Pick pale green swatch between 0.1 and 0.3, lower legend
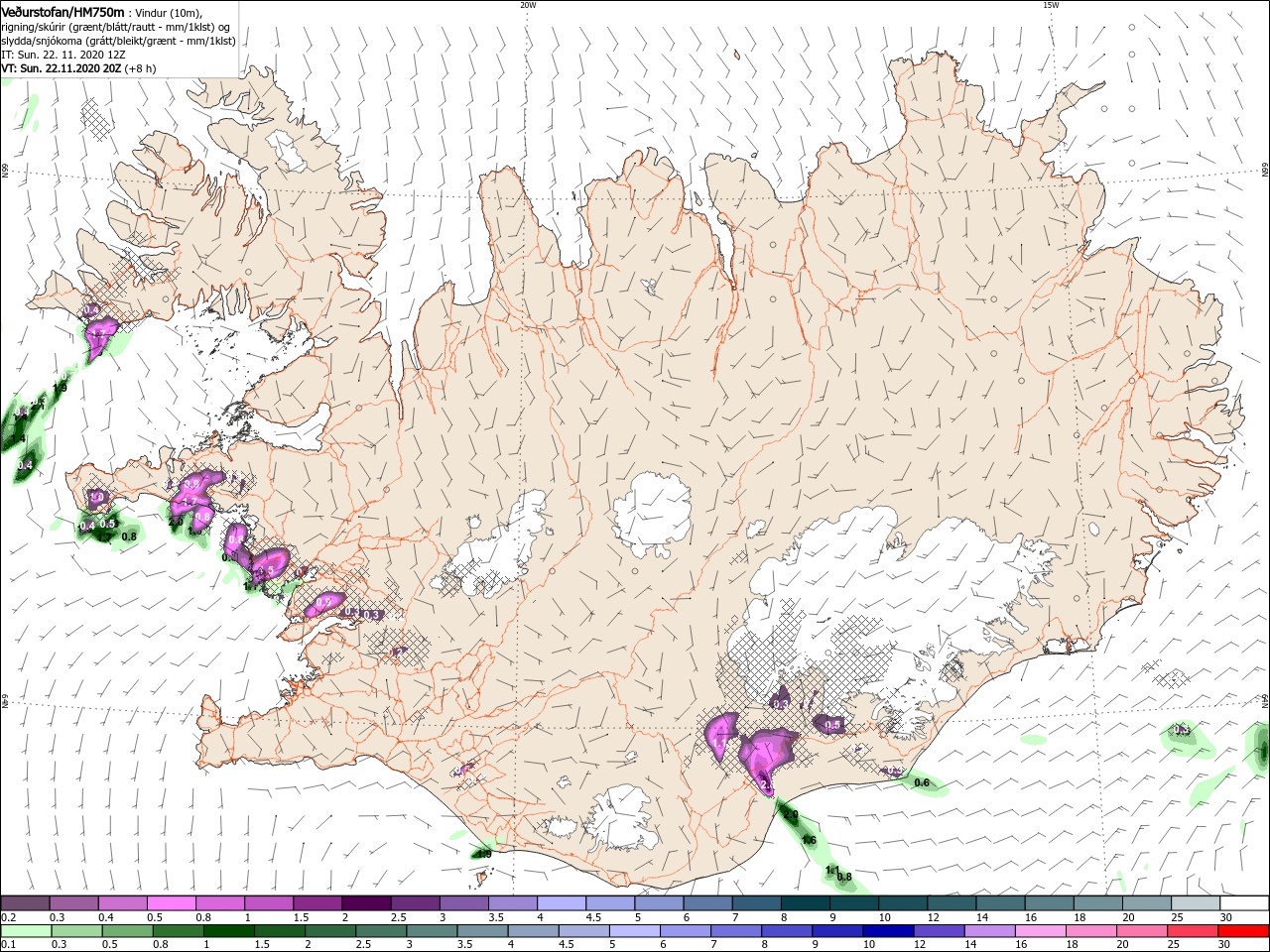The width and height of the screenshot is (1270, 952). pos(27,931)
